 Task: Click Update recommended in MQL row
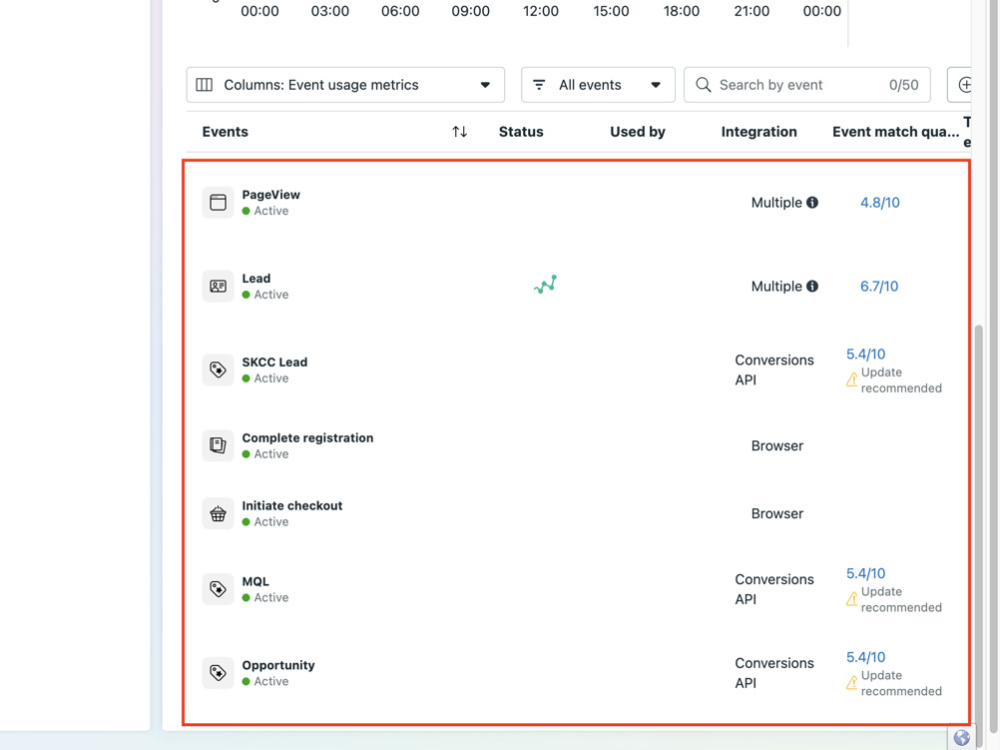click(901, 599)
